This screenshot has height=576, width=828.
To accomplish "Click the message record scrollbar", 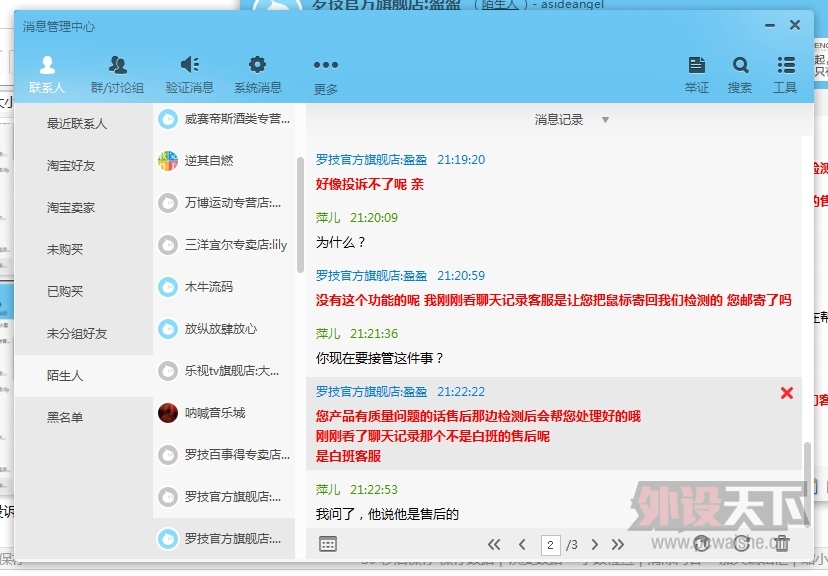I will 807,485.
